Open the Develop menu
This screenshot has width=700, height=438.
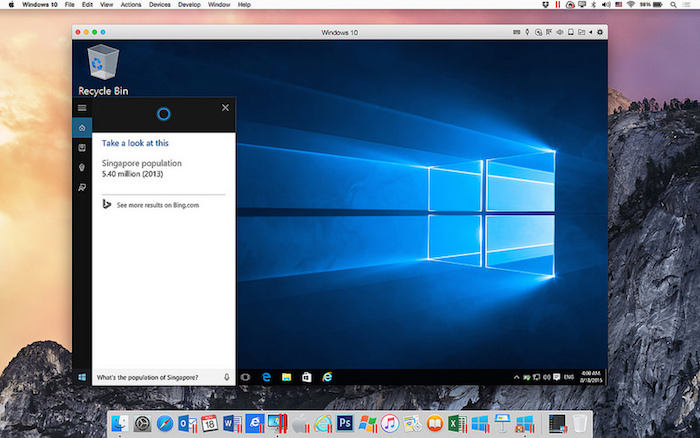[x=189, y=5]
